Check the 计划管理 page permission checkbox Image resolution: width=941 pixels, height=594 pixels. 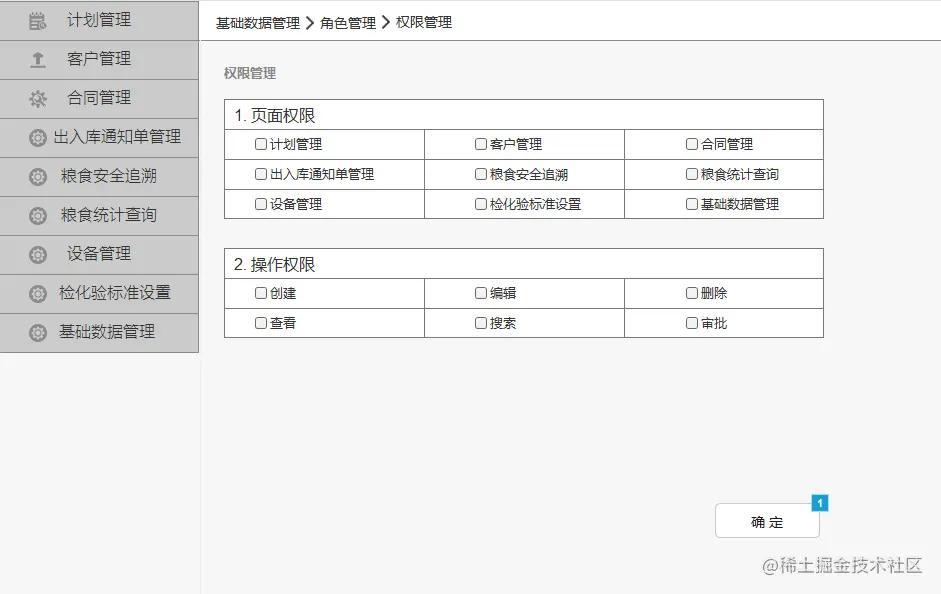260,144
